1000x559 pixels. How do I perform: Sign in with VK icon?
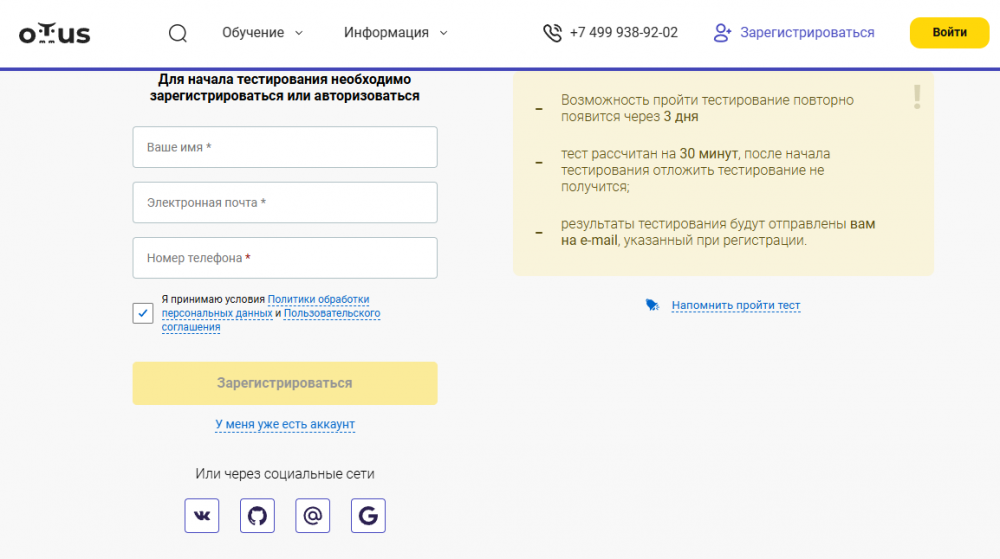[x=202, y=515]
